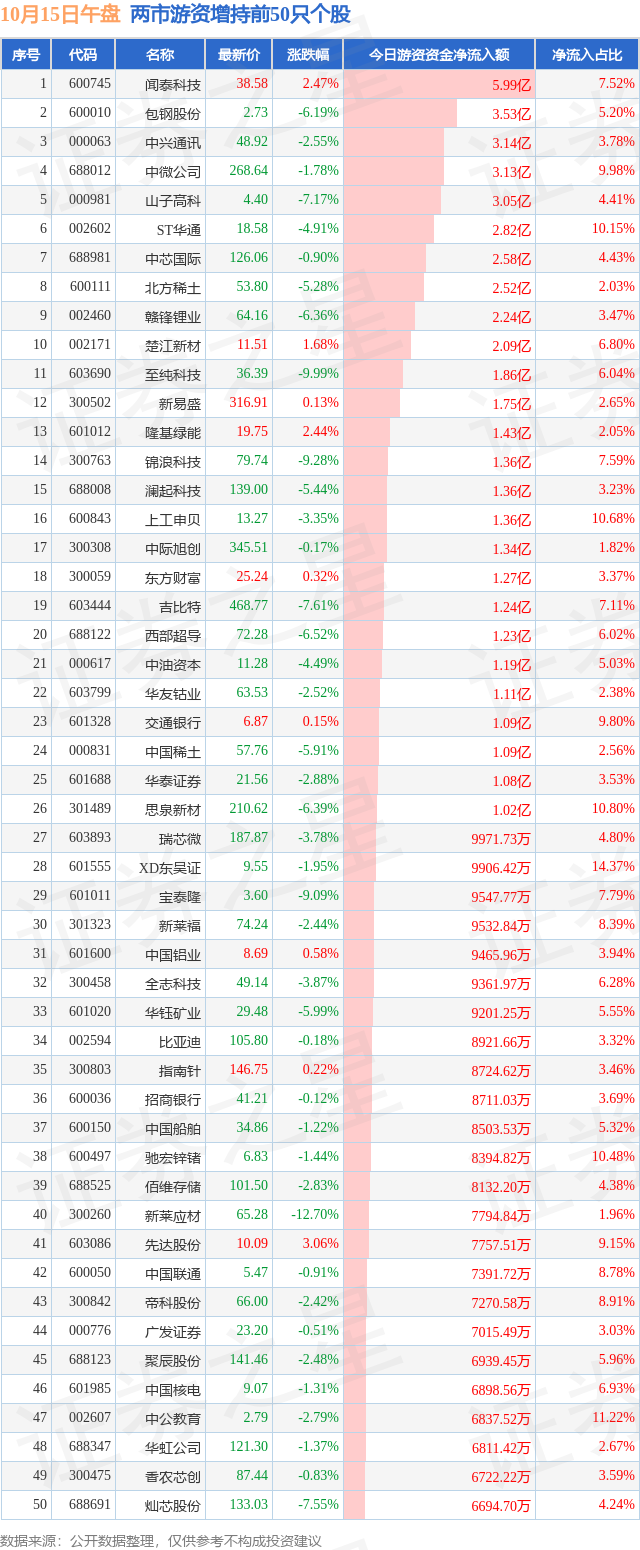Image resolution: width=640 pixels, height=1550 pixels.
Task: Click the 驰宏锌锗 stock name
Action: [x=173, y=1158]
